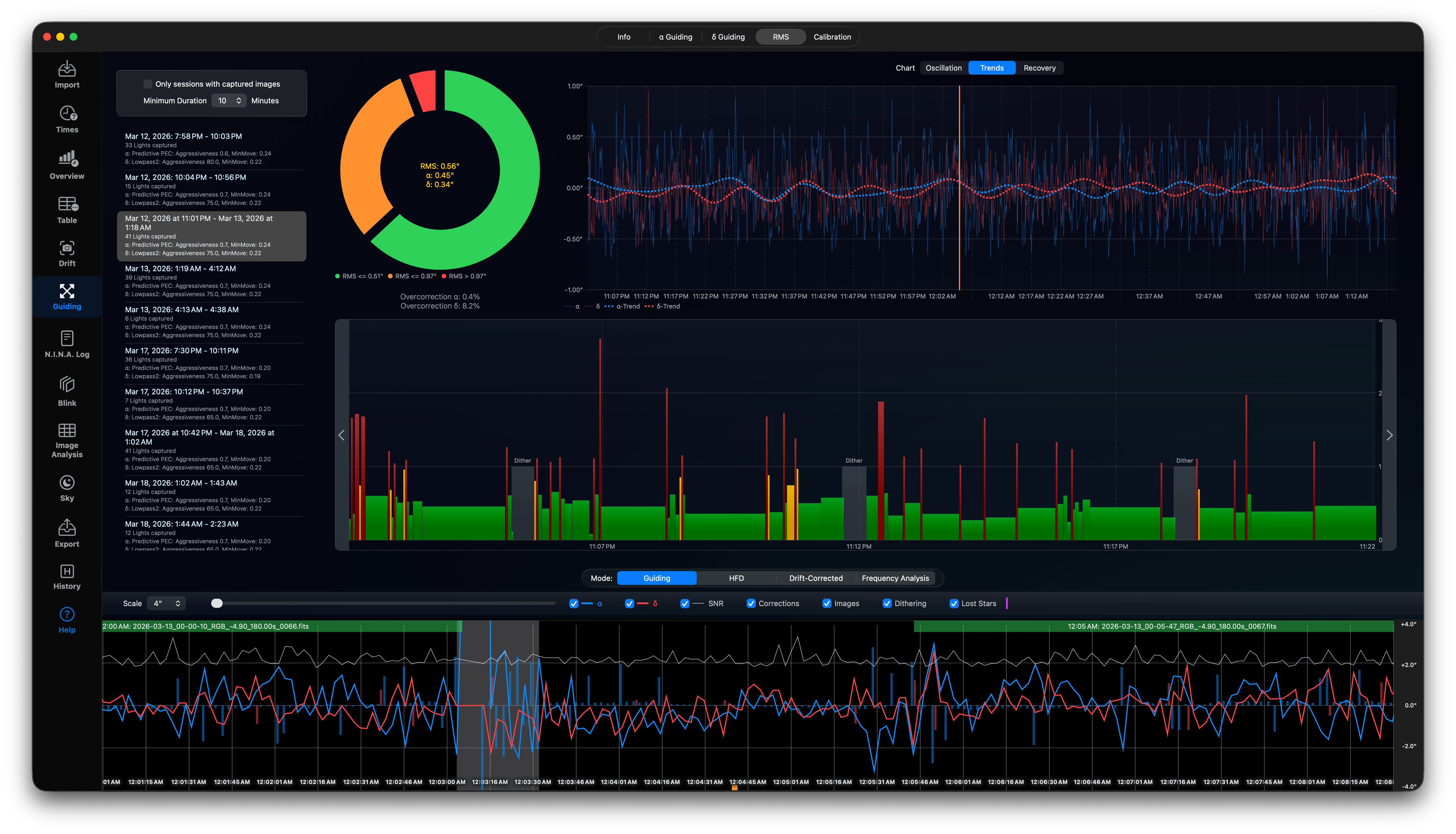Viewport: 1456px width, 834px height.
Task: Click the first Dither label in histogram
Action: coord(522,461)
